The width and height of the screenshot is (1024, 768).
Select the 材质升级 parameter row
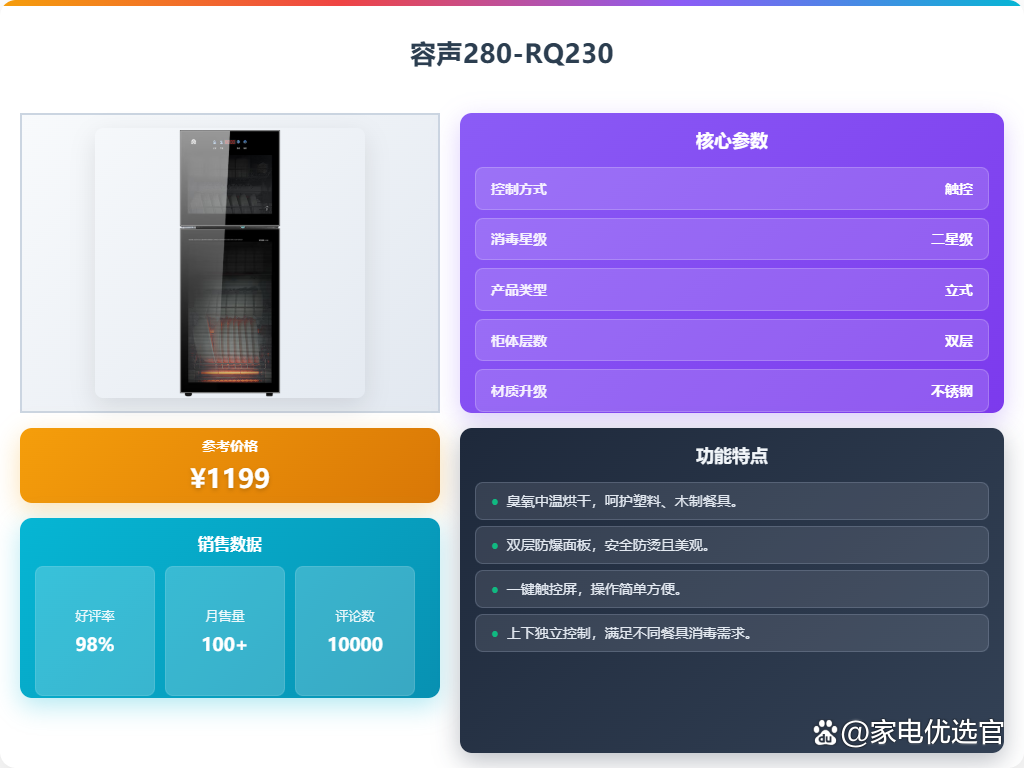(x=731, y=391)
